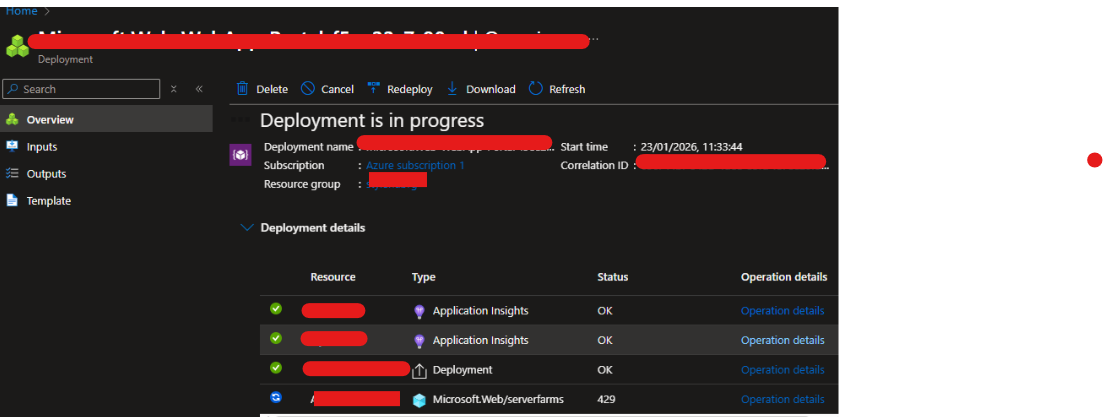Click the Cancel toolbar label
Screen dimensions: 1103x417
point(338,89)
